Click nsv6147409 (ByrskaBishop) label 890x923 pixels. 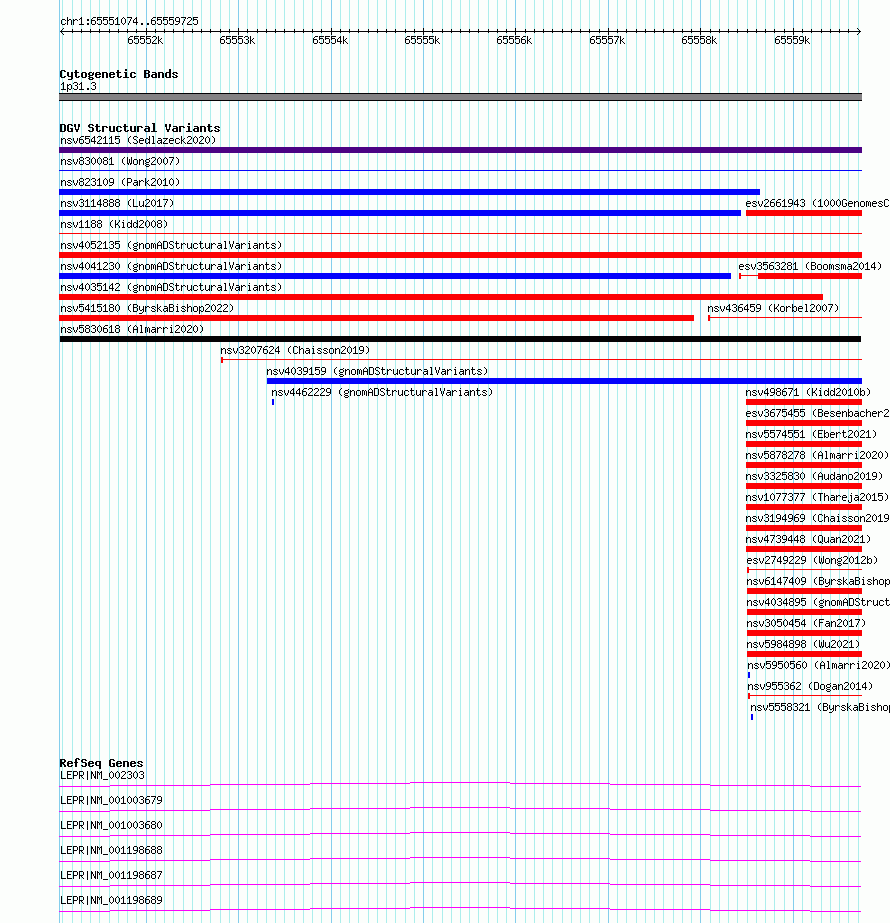click(818, 581)
